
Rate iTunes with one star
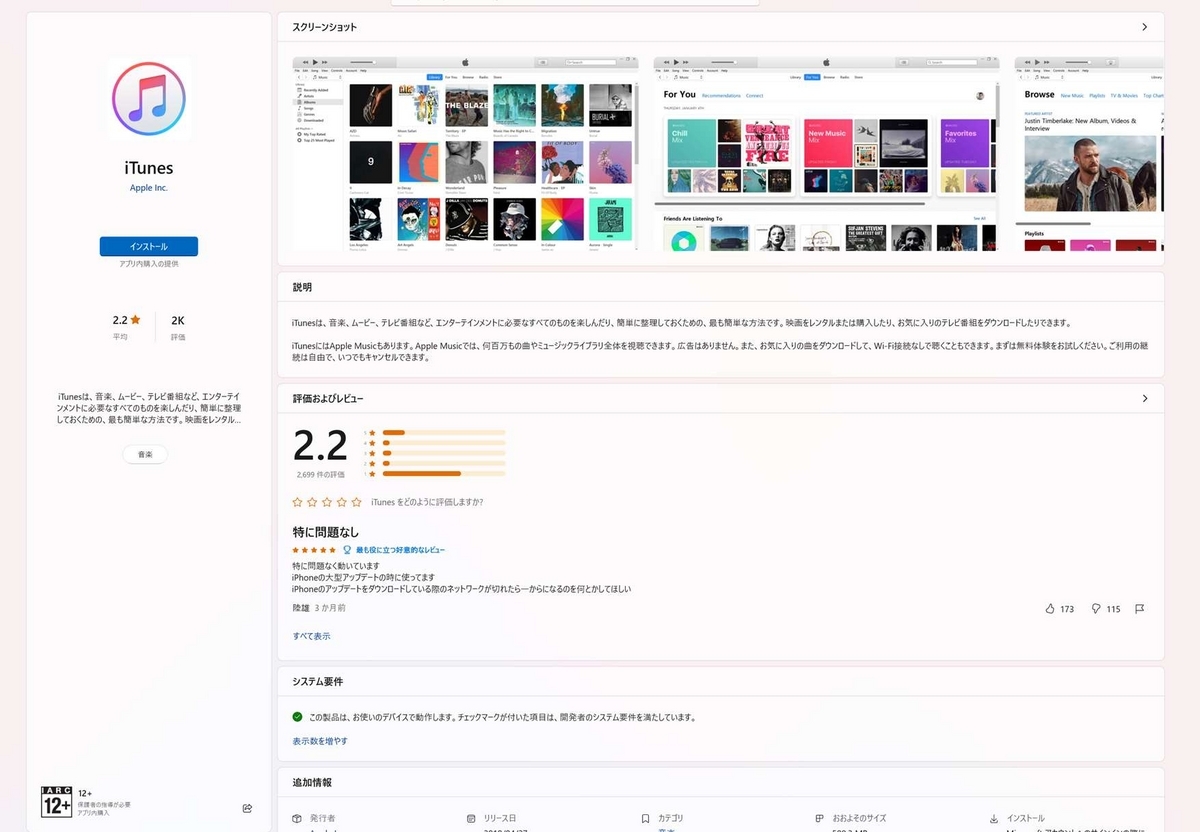[x=297, y=502]
